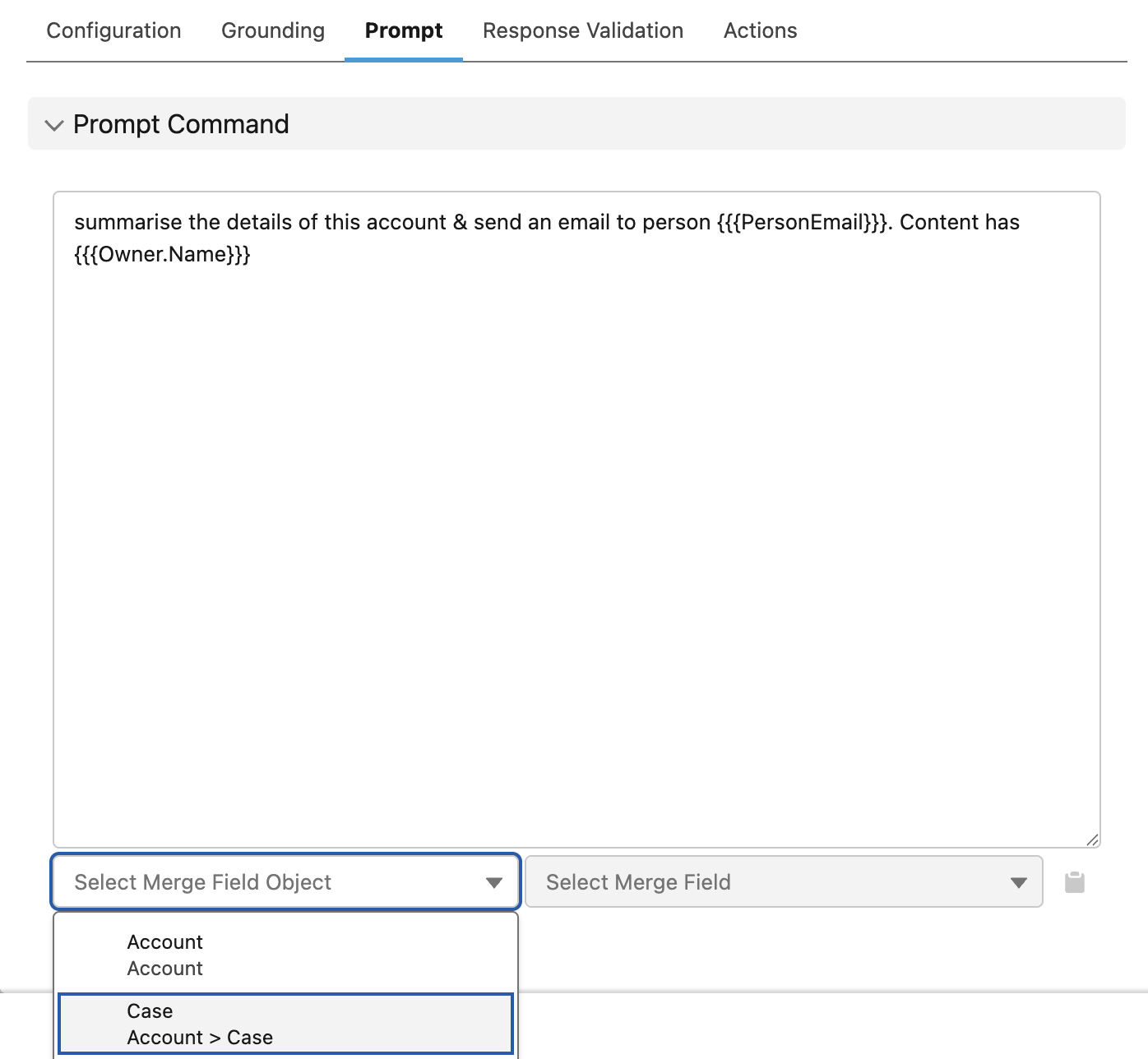Open the Actions tab

point(760,31)
